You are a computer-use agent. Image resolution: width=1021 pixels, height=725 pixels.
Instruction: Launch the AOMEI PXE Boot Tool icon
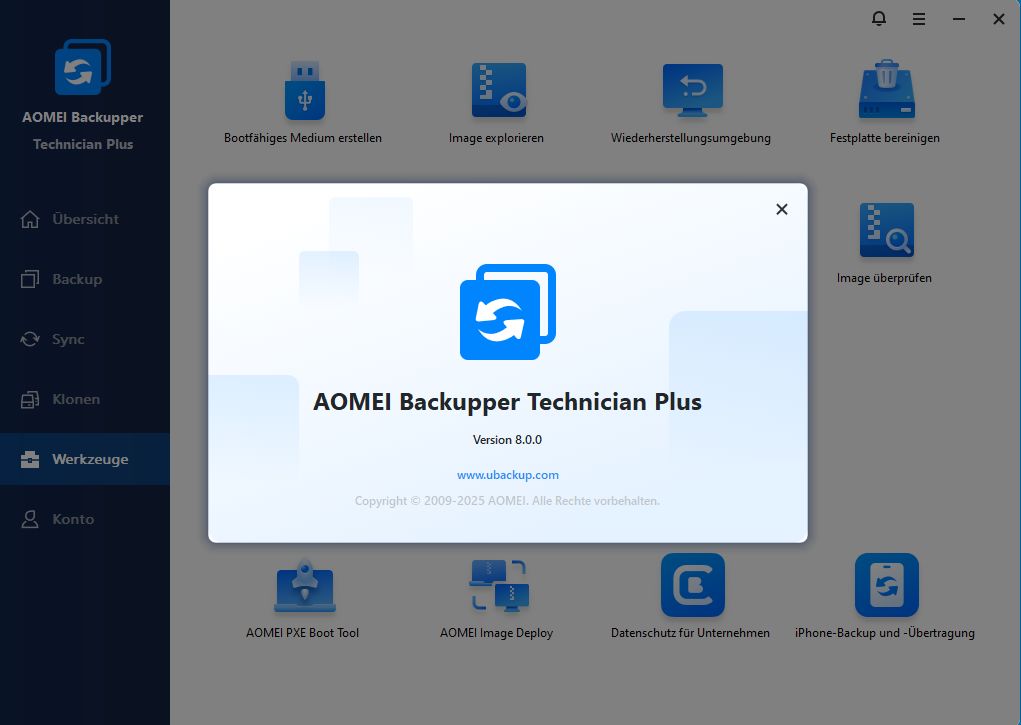[x=305, y=585]
